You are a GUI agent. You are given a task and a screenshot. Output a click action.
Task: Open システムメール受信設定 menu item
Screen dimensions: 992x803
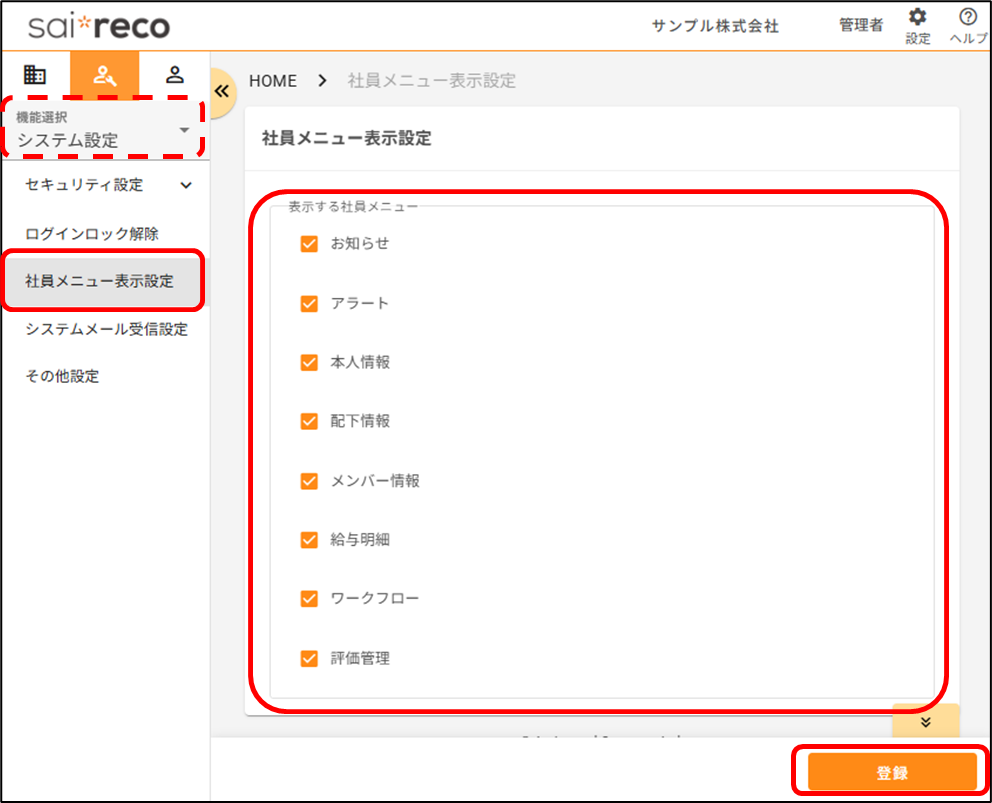(106, 329)
